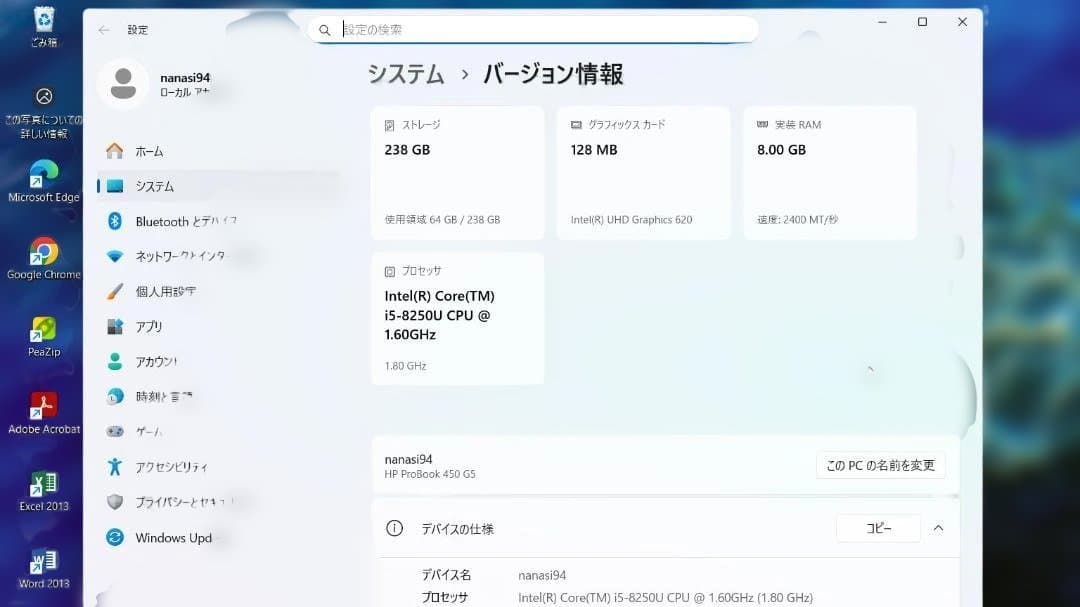The width and height of the screenshot is (1080, 607).
Task: Collapse the デバイスの仕様 section
Action: coord(937,528)
